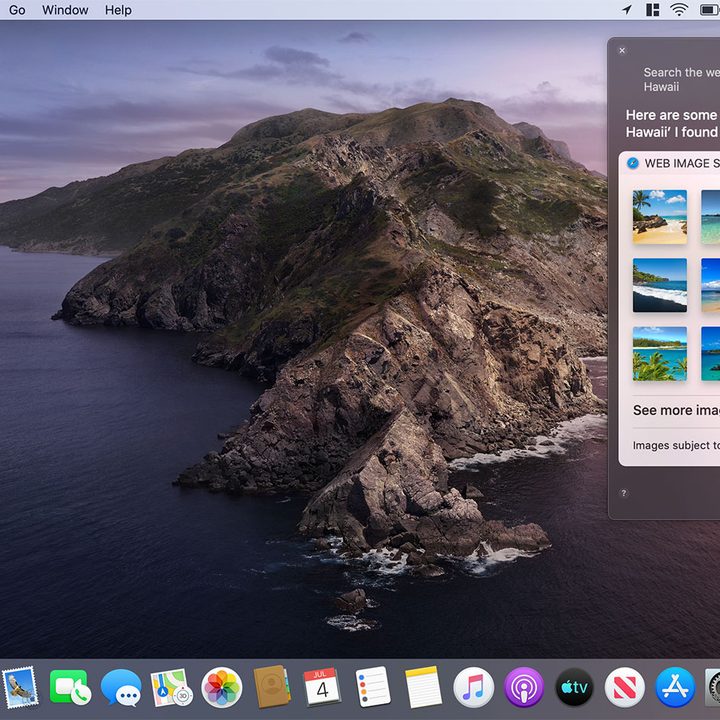Open Podcasts from the Dock

[x=524, y=687]
